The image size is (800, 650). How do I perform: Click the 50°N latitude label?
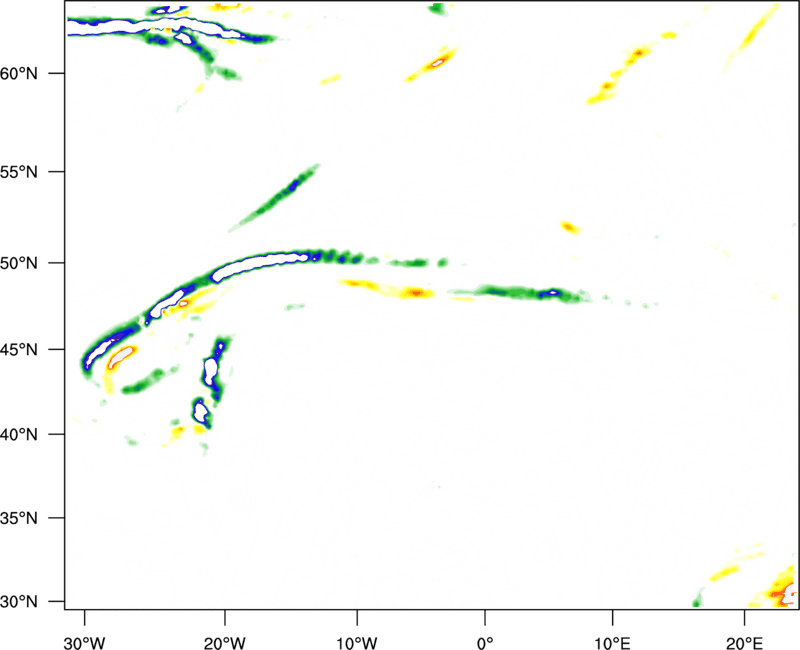19,263
